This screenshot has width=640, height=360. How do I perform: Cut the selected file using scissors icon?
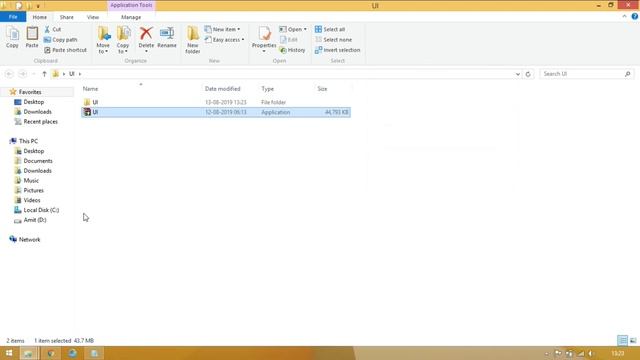[x=52, y=29]
